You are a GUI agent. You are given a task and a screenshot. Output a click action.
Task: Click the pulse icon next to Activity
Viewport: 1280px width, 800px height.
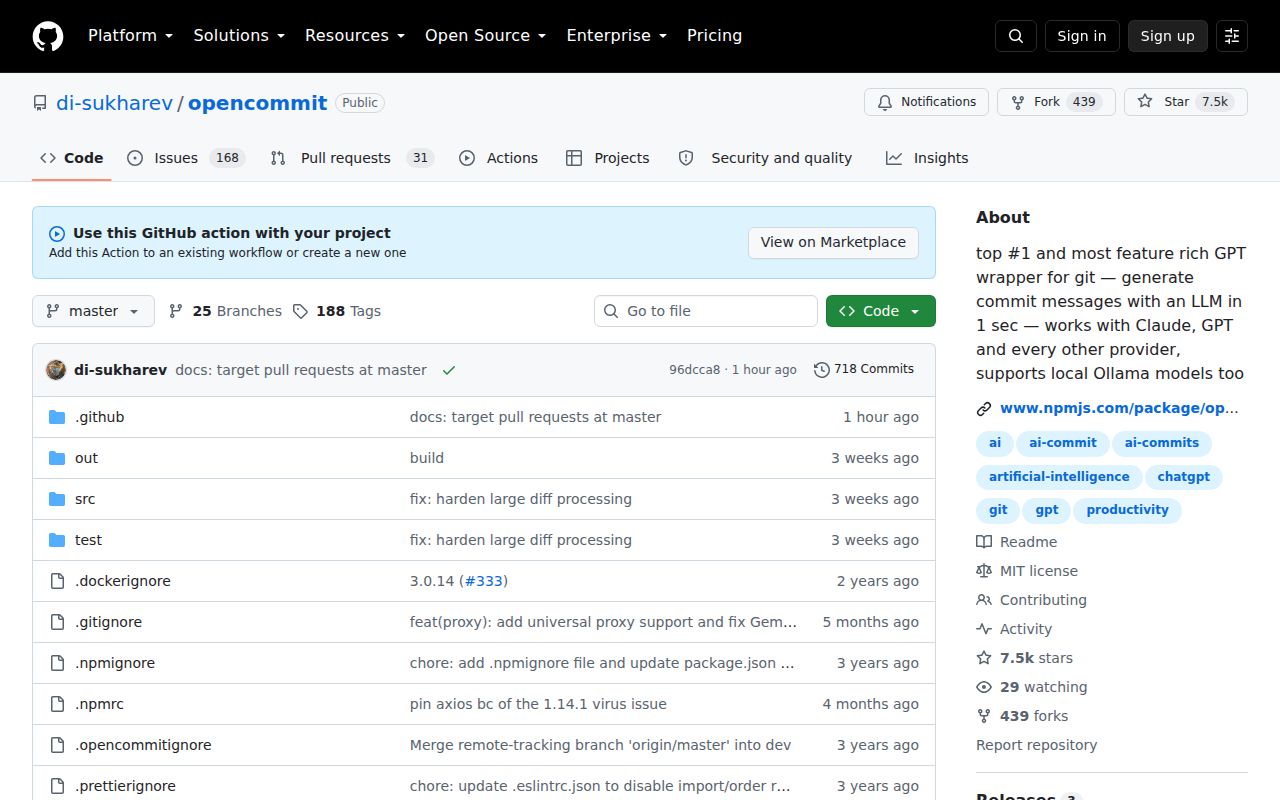pyautogui.click(x=984, y=629)
